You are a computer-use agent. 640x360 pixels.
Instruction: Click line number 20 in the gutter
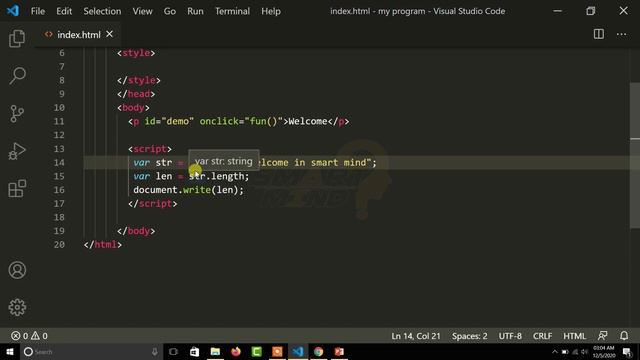point(59,244)
